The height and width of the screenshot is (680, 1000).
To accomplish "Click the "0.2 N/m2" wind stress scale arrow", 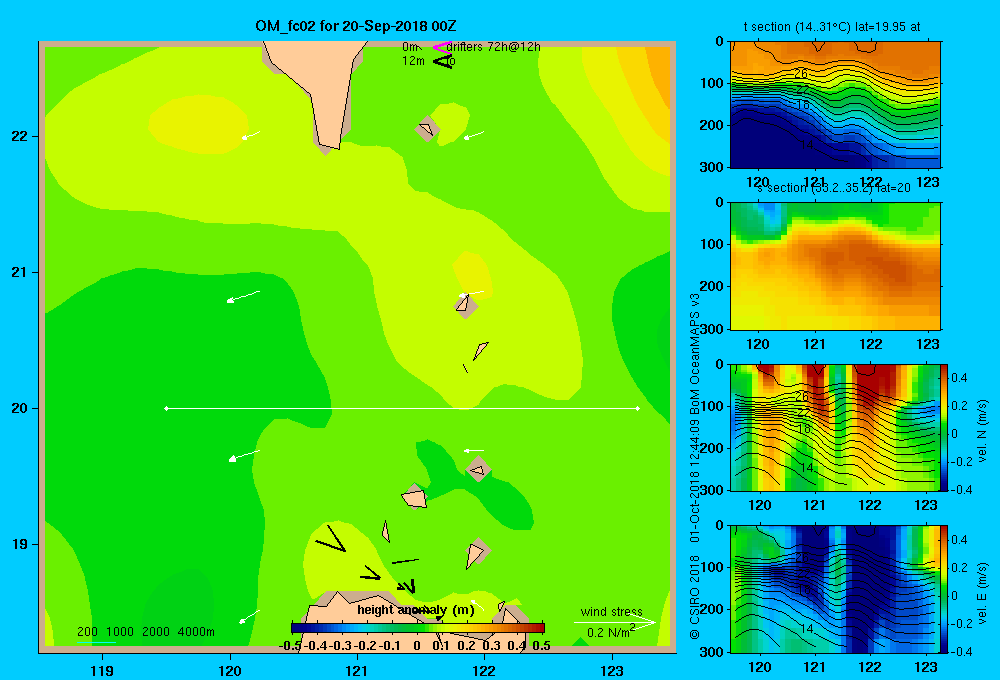I will (x=614, y=623).
